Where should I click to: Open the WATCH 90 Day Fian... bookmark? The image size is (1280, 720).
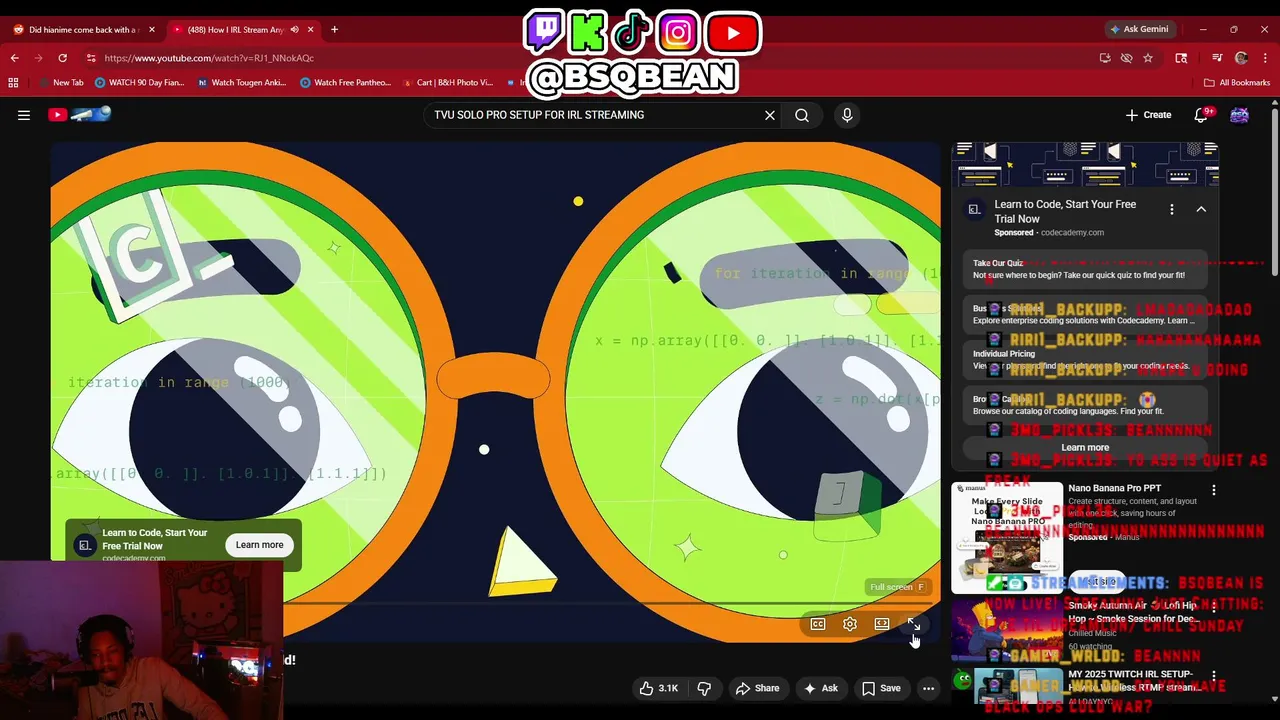140,83
